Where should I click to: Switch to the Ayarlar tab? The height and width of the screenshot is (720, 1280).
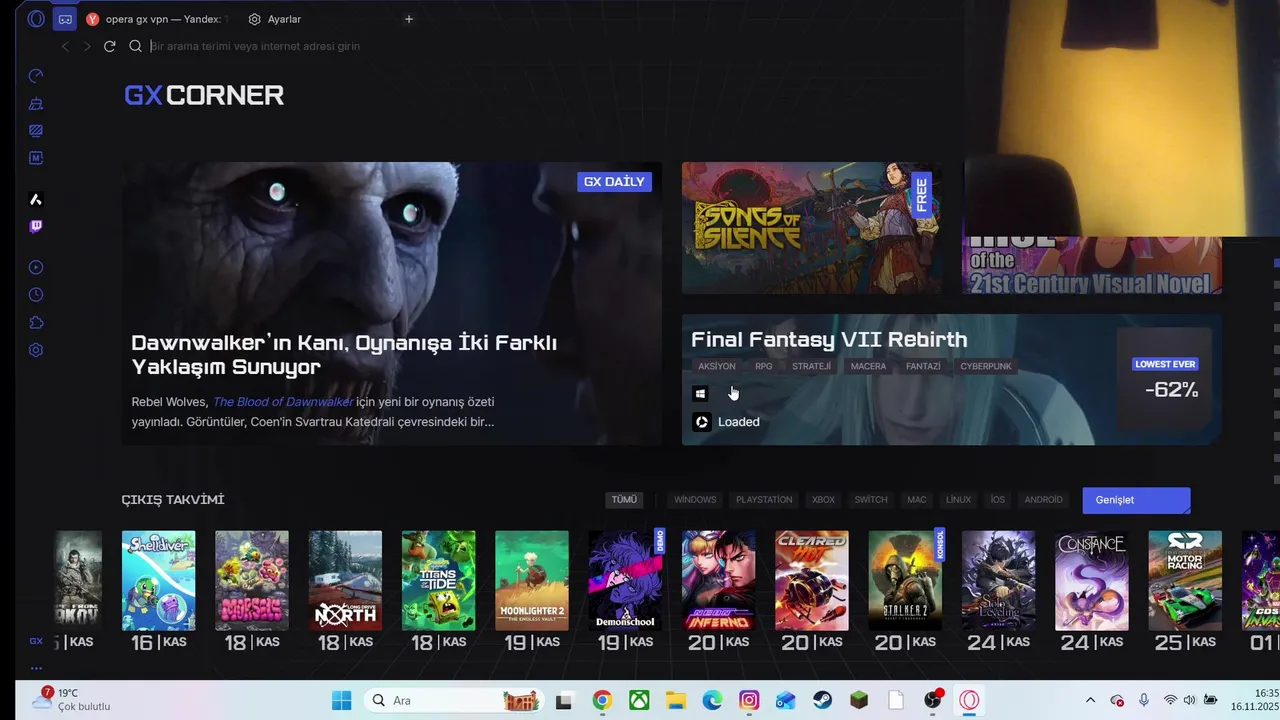coord(275,19)
